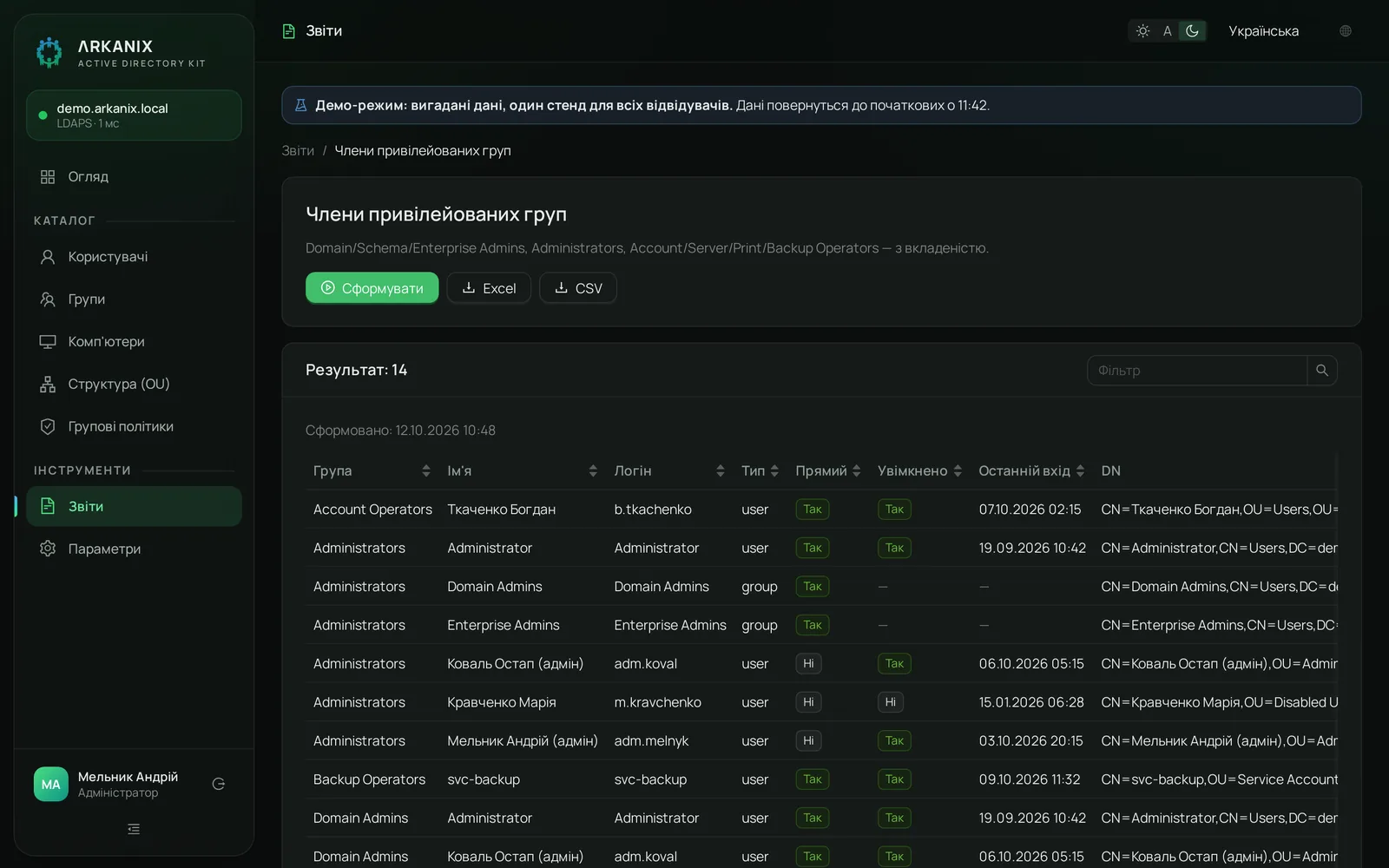
Task: Click the logout icon beside Мельник Андрій
Action: point(219,784)
